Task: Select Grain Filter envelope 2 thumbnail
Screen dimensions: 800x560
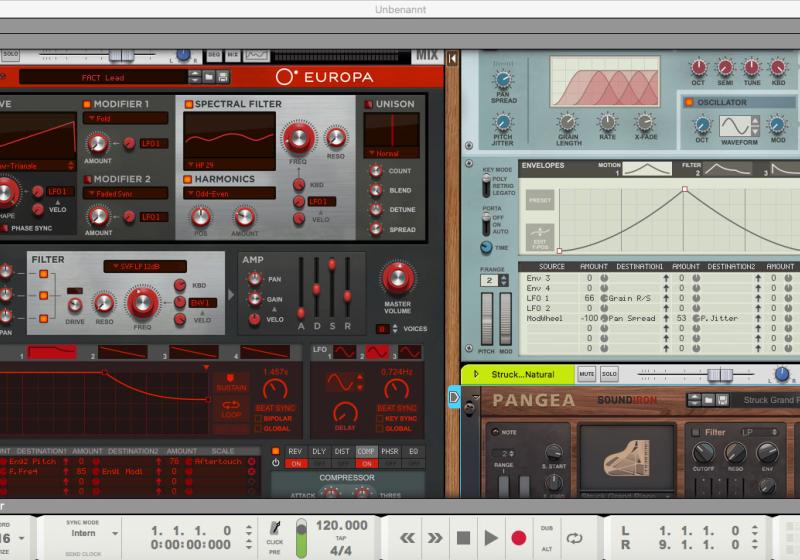Action: pyautogui.click(x=728, y=168)
